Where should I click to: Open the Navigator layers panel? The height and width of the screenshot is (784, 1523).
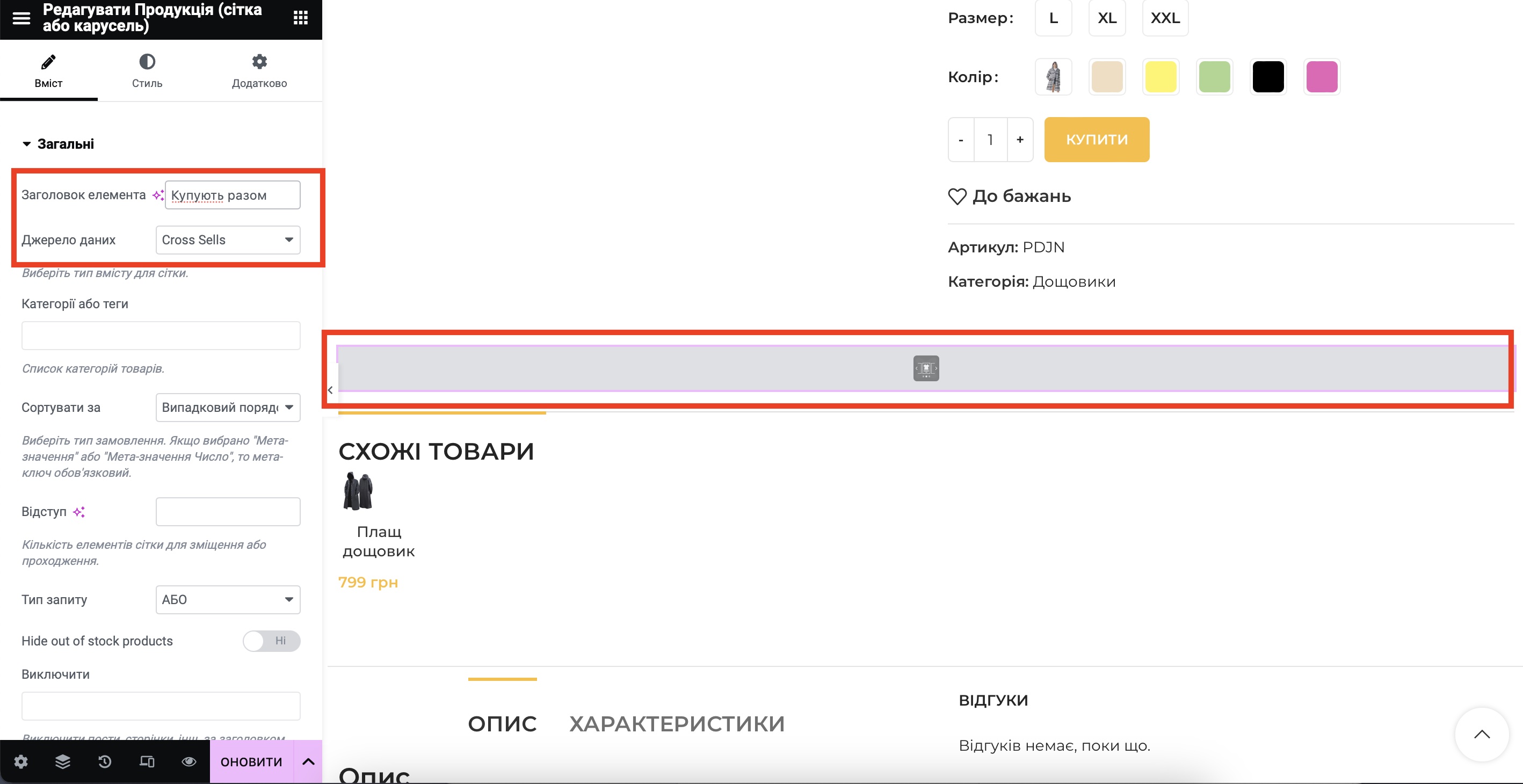point(63,761)
